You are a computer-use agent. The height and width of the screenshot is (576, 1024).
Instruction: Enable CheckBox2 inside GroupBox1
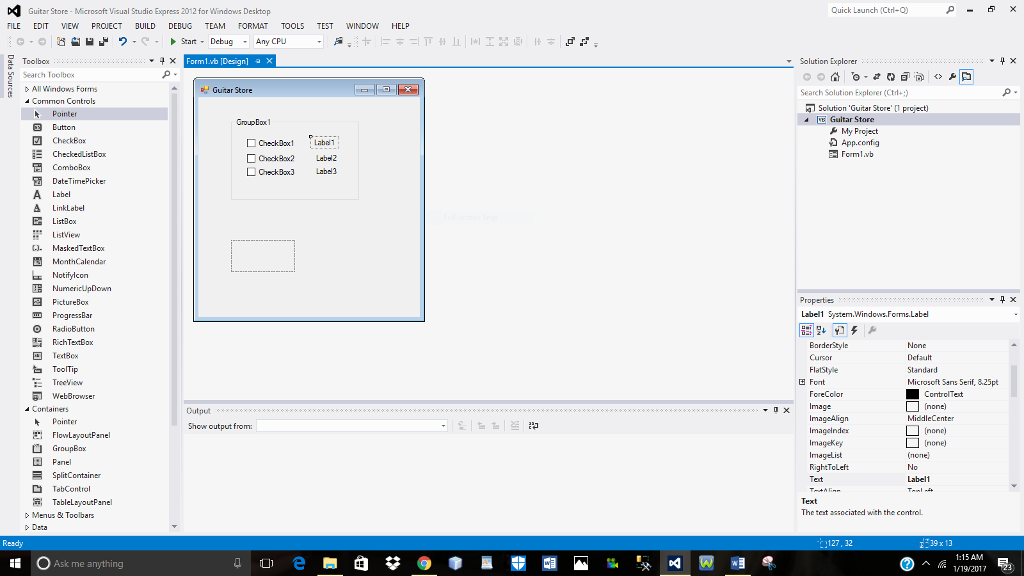tap(252, 158)
